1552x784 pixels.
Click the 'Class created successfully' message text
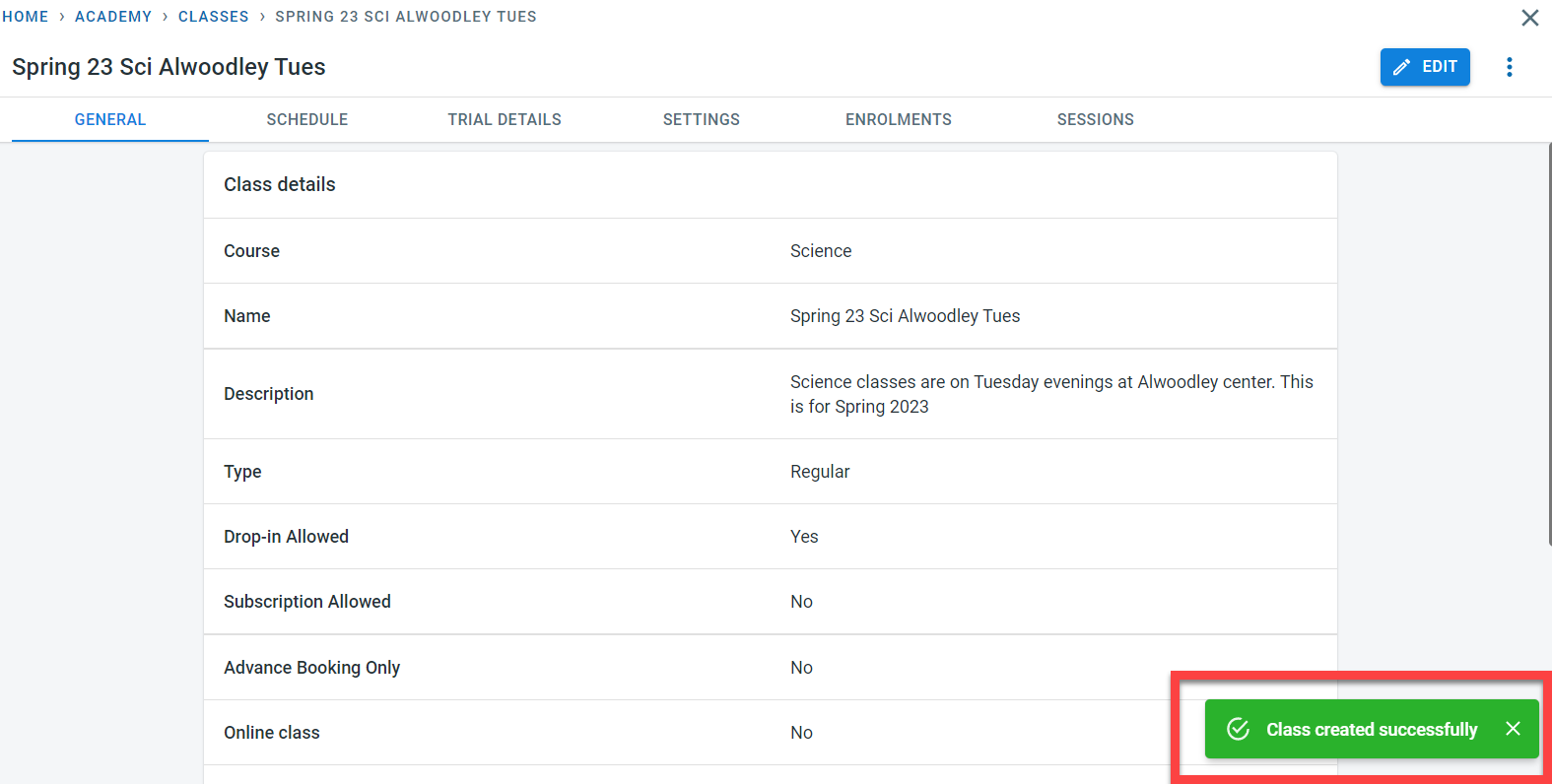(1371, 730)
